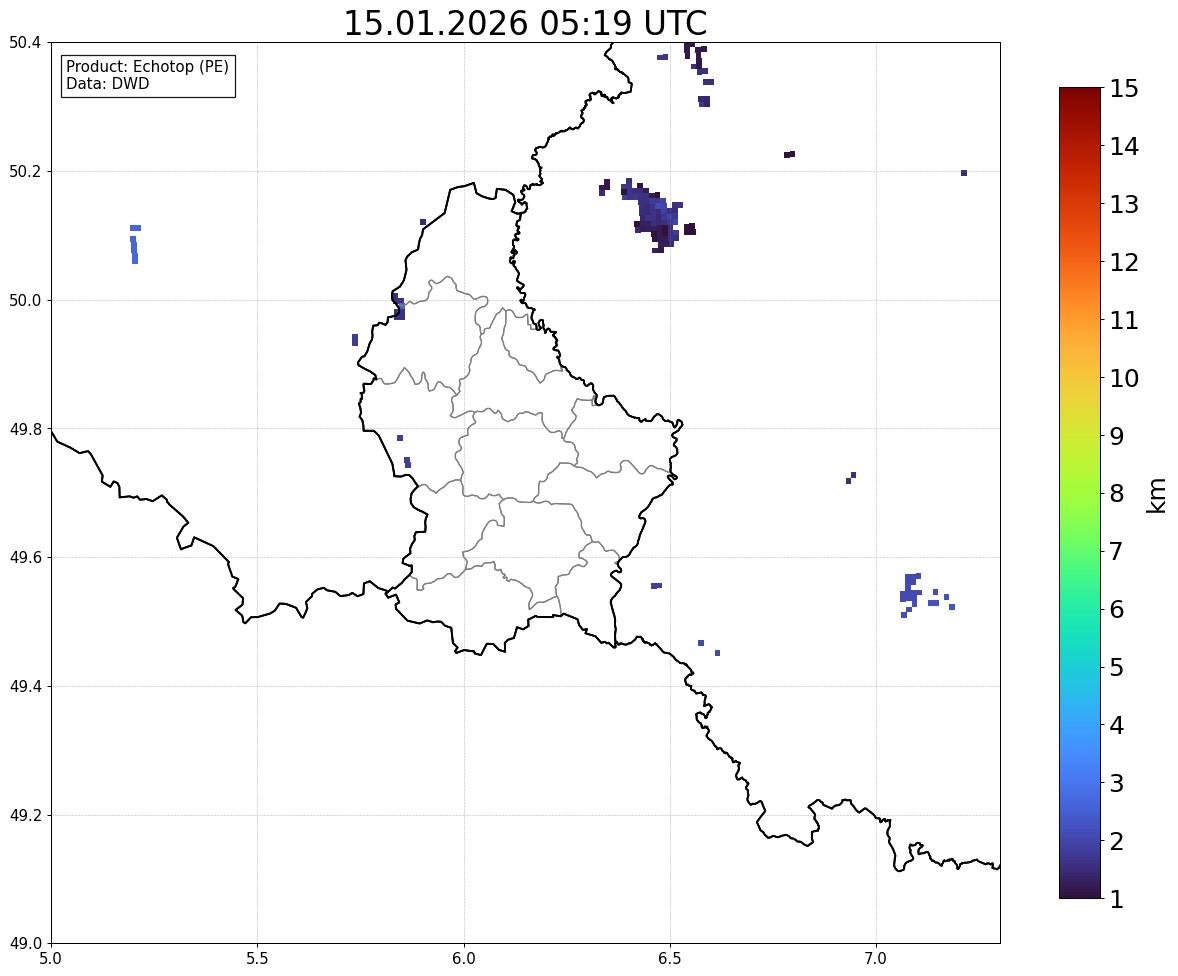The width and height of the screenshot is (1178, 976).
Task: Click the y-axis tick label 49.0
Action: pos(25,944)
